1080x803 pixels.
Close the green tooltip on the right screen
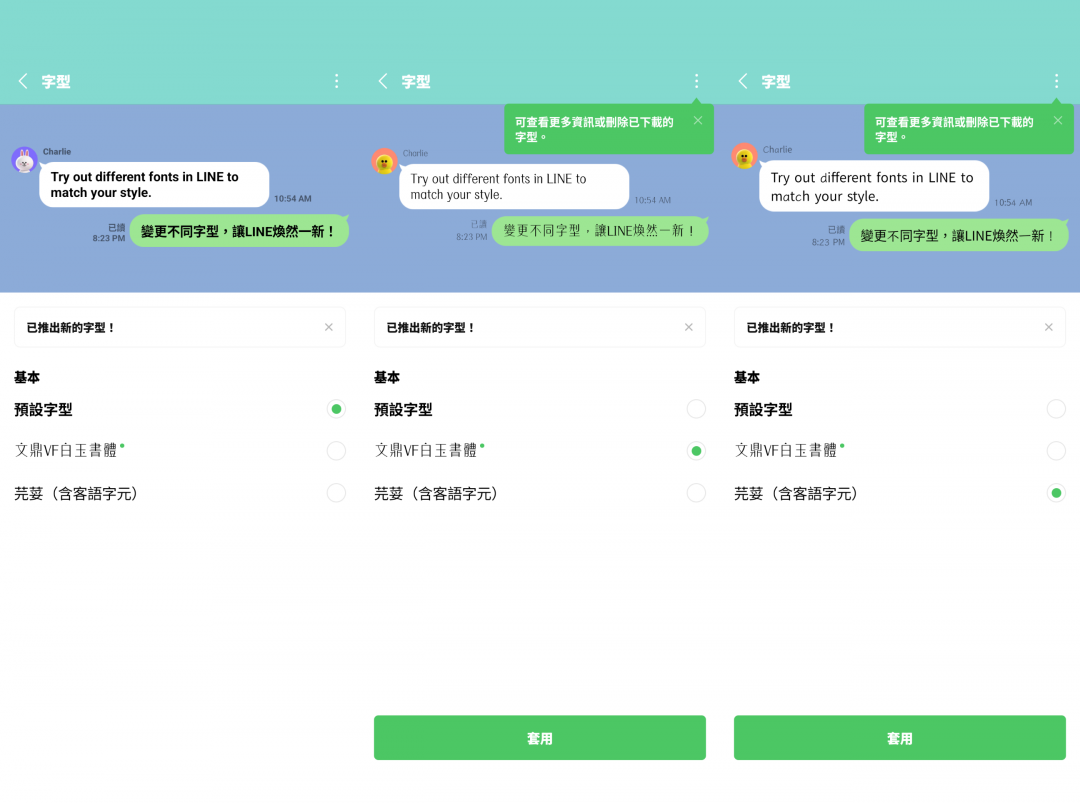(1057, 121)
